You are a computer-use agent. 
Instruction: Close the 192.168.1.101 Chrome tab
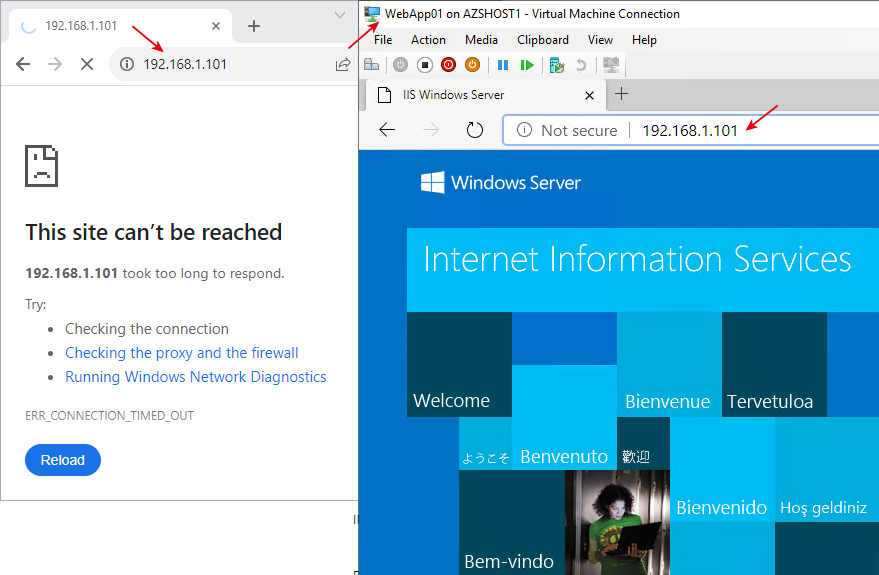[216, 26]
